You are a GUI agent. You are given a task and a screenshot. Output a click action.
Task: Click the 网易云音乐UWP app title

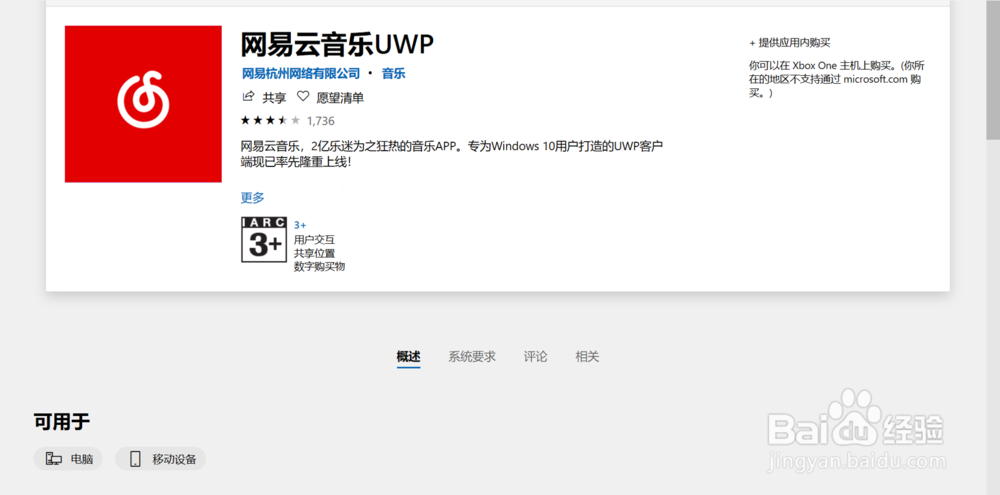[337, 45]
